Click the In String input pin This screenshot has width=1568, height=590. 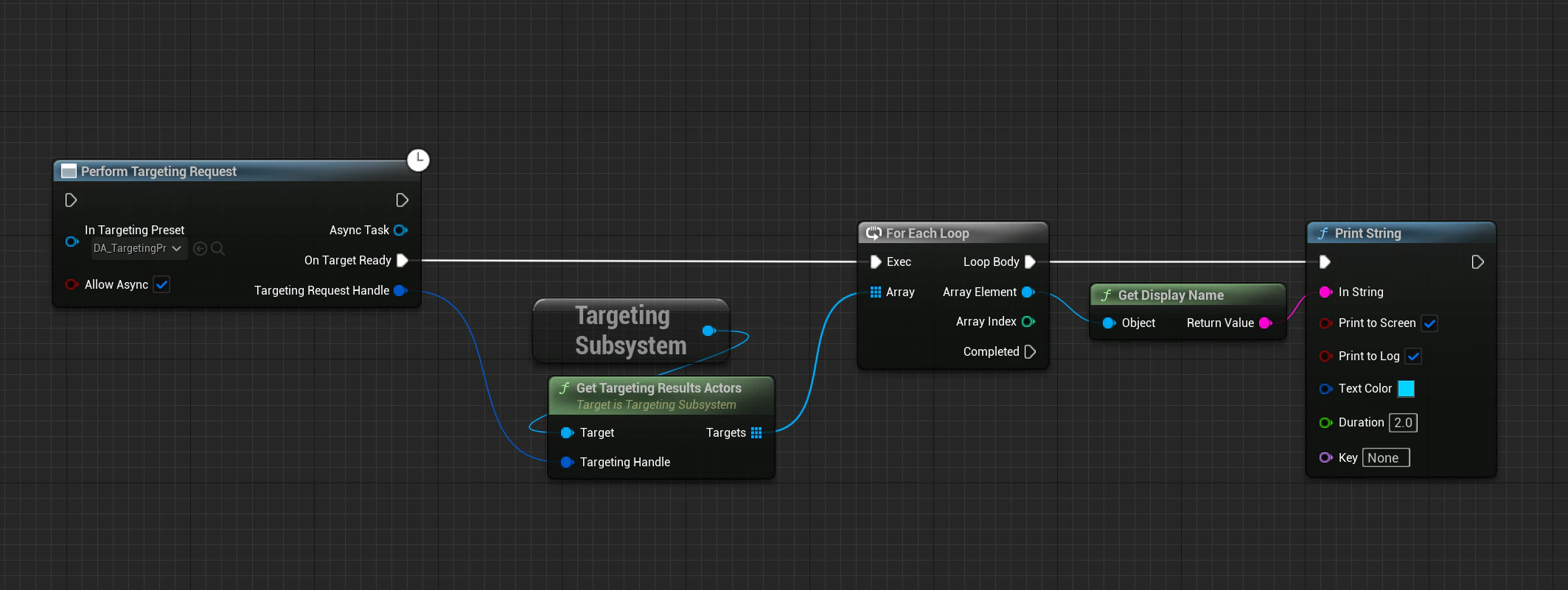[x=1325, y=292]
